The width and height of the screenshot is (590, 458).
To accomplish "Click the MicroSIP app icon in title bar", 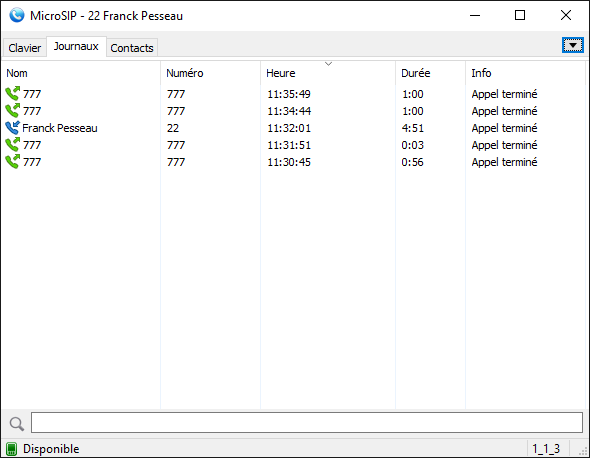I will point(17,15).
